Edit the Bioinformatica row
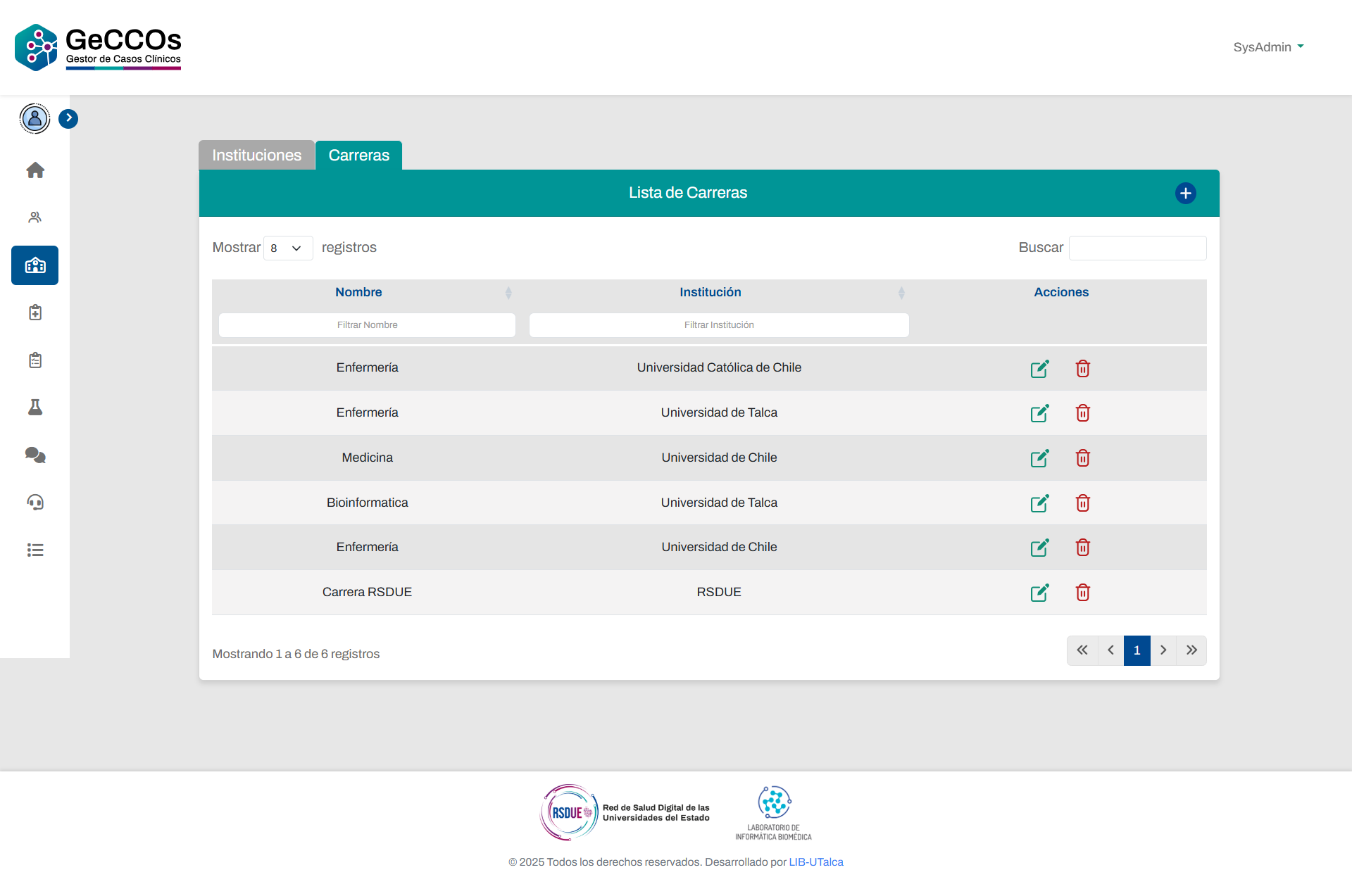Screen dimensions: 1352x896 click(x=1040, y=503)
